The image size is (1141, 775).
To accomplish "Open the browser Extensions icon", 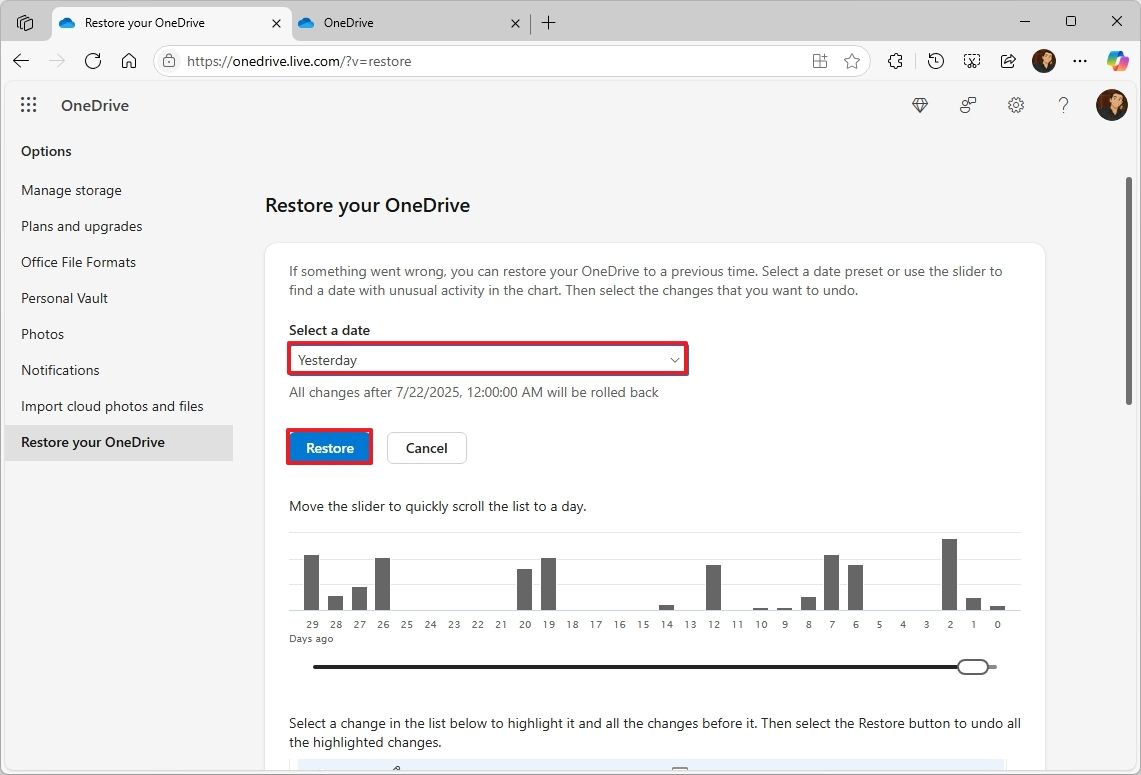I will [895, 61].
